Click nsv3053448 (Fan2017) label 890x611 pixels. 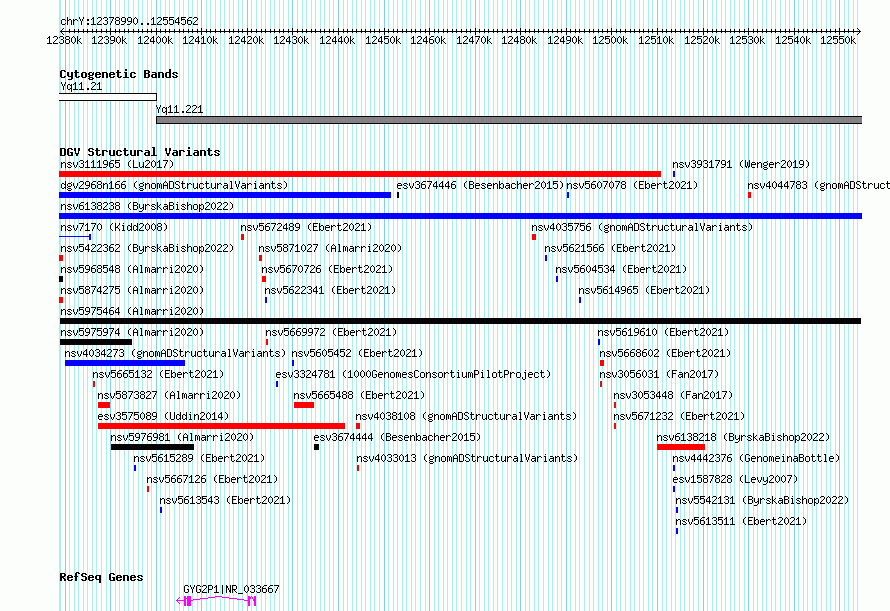coord(673,395)
